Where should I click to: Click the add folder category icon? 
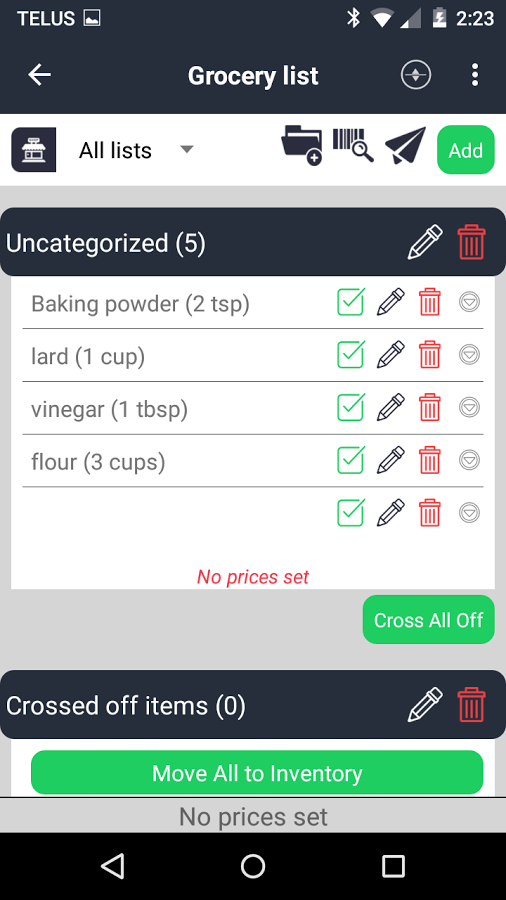point(302,146)
